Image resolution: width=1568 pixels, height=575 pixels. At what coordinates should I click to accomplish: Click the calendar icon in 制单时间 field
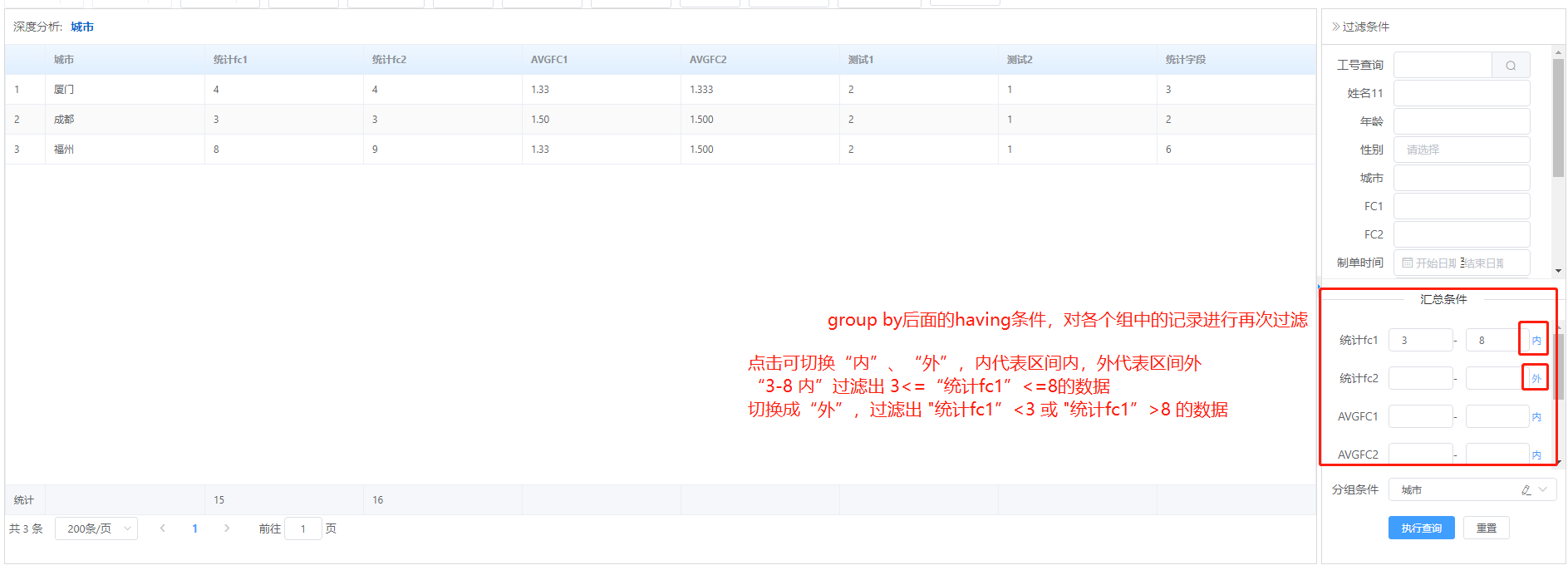point(1407,263)
